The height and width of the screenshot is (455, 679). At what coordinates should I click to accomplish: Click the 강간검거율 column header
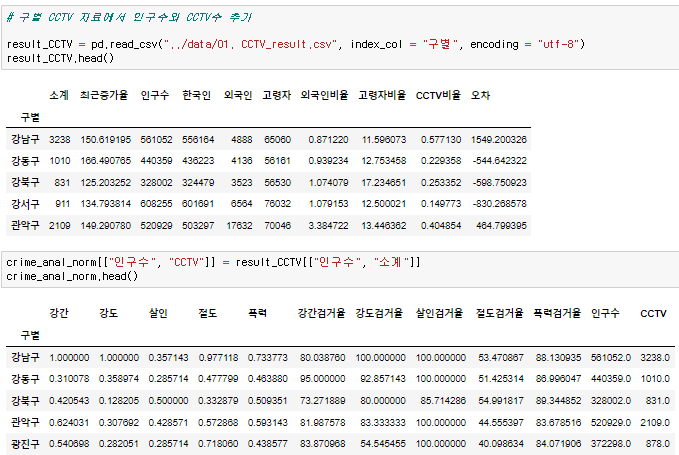321,313
